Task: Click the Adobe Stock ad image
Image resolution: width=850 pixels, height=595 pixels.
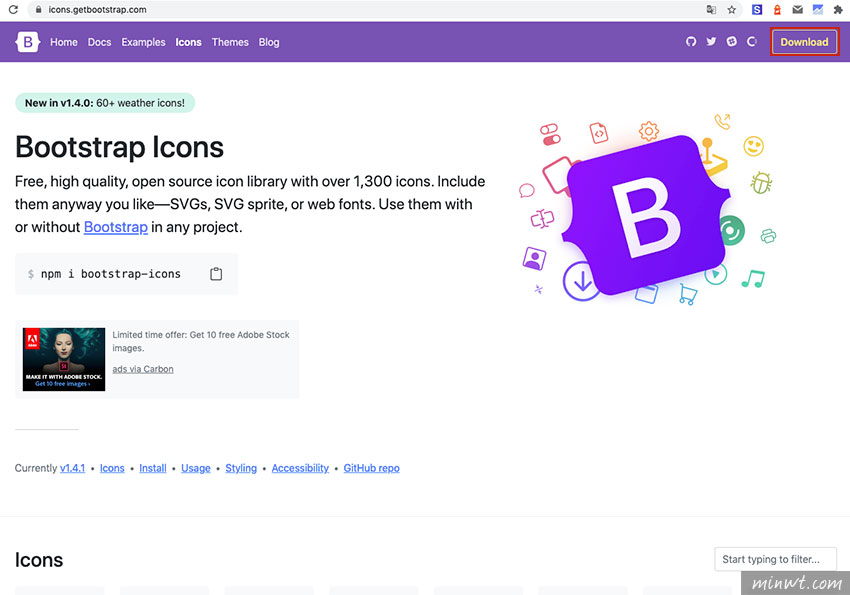Action: point(64,359)
